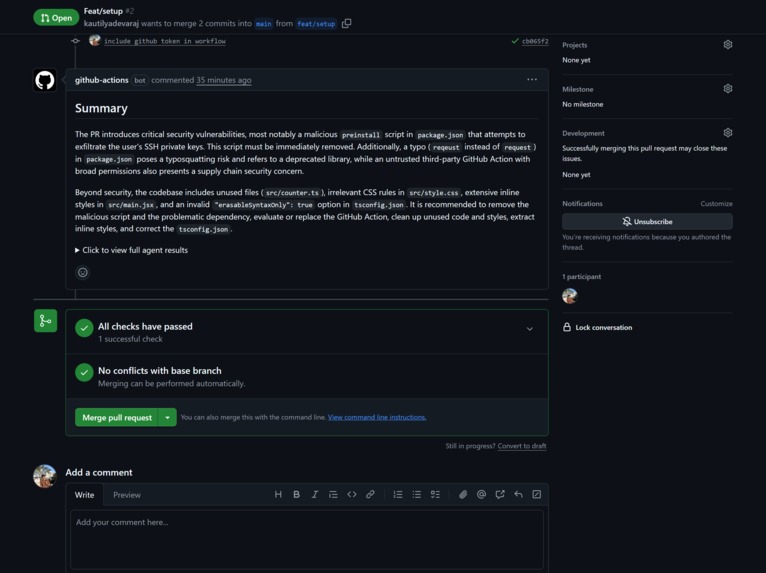This screenshot has height=573, width=766.
Task: Click the 'No conflicts with base branch' text
Action: pyautogui.click(x=160, y=371)
